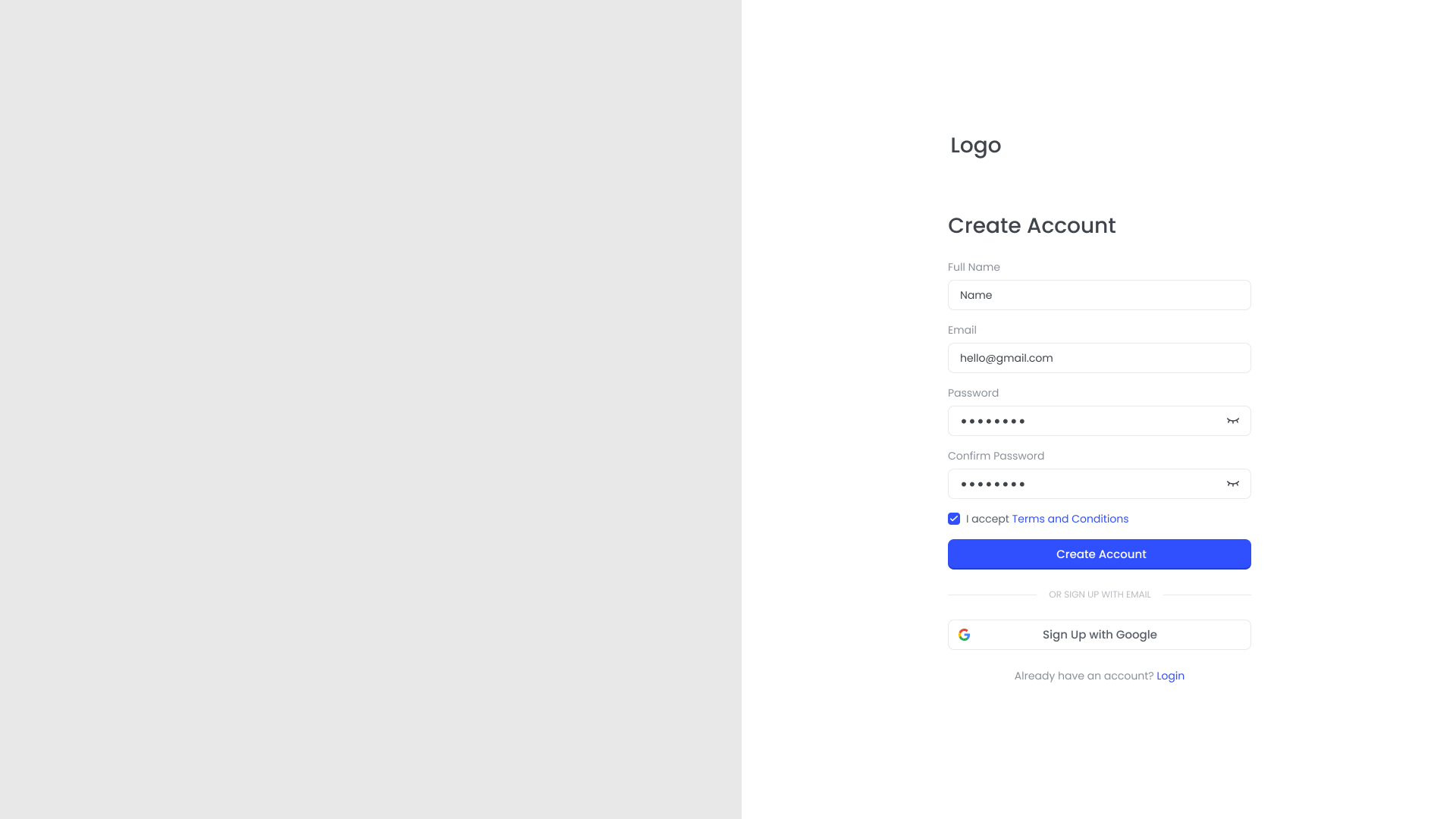1456x819 pixels.
Task: Focus the Email input field
Action: pyautogui.click(x=1100, y=358)
